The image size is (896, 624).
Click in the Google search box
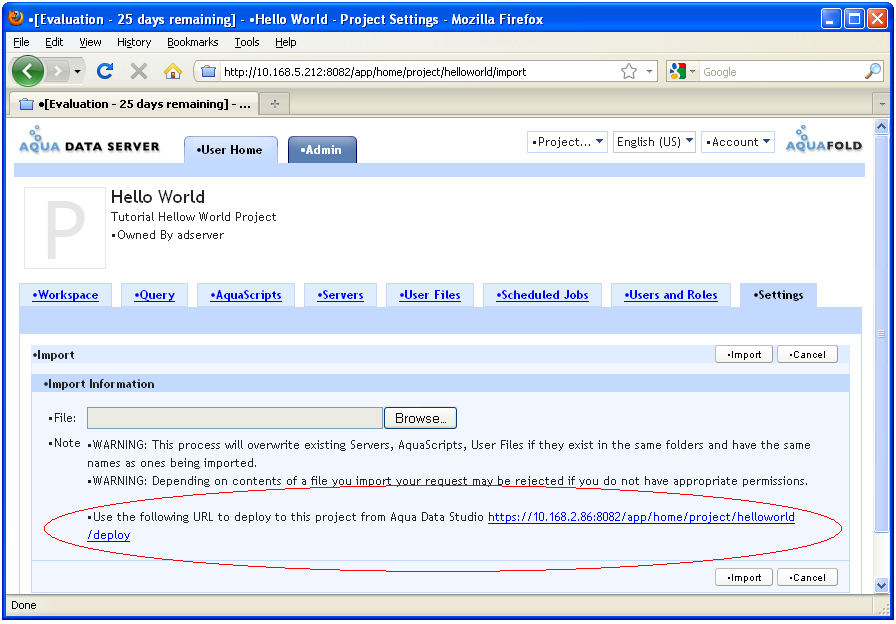pos(781,72)
